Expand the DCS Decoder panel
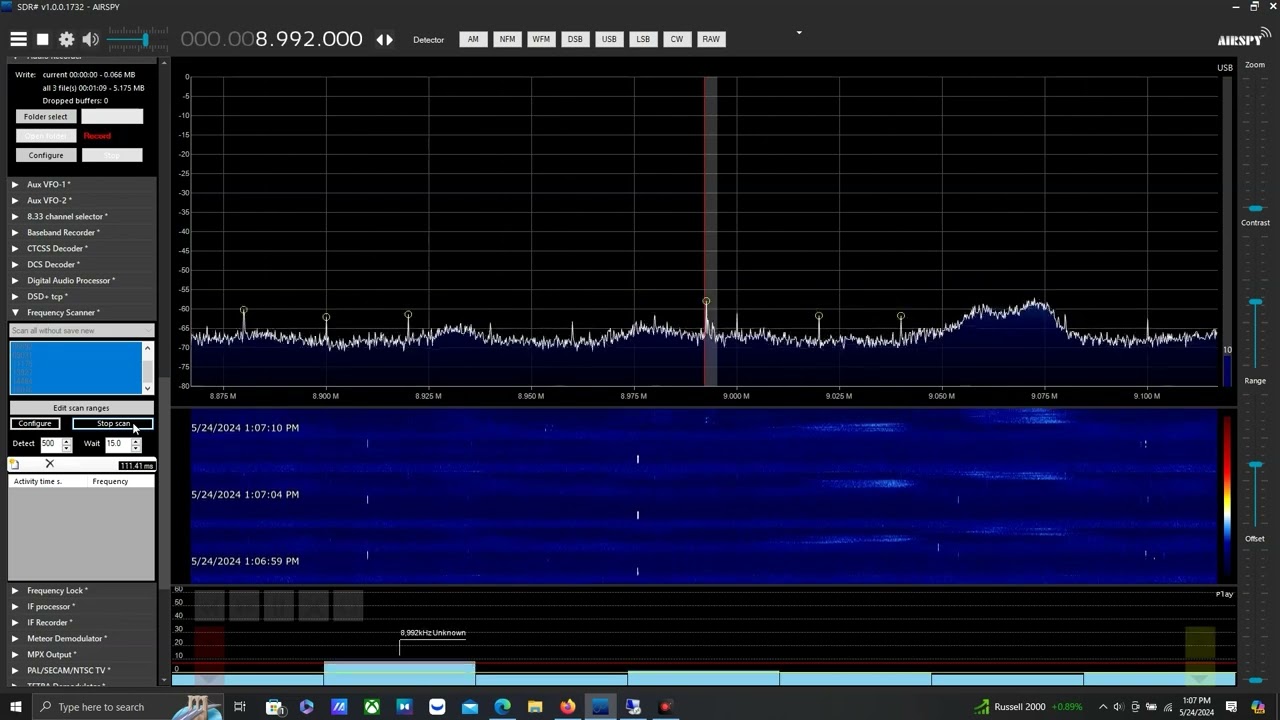Viewport: 1280px width, 720px height. pos(82,264)
